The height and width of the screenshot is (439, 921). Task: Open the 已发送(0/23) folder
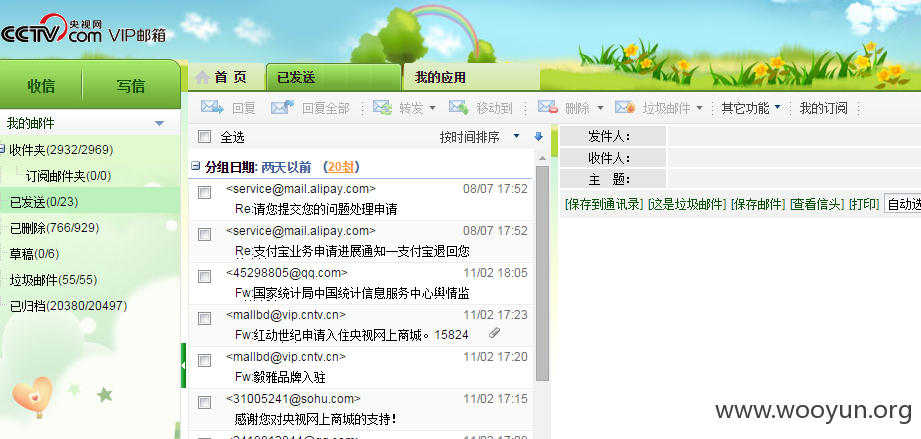pyautogui.click(x=44, y=202)
